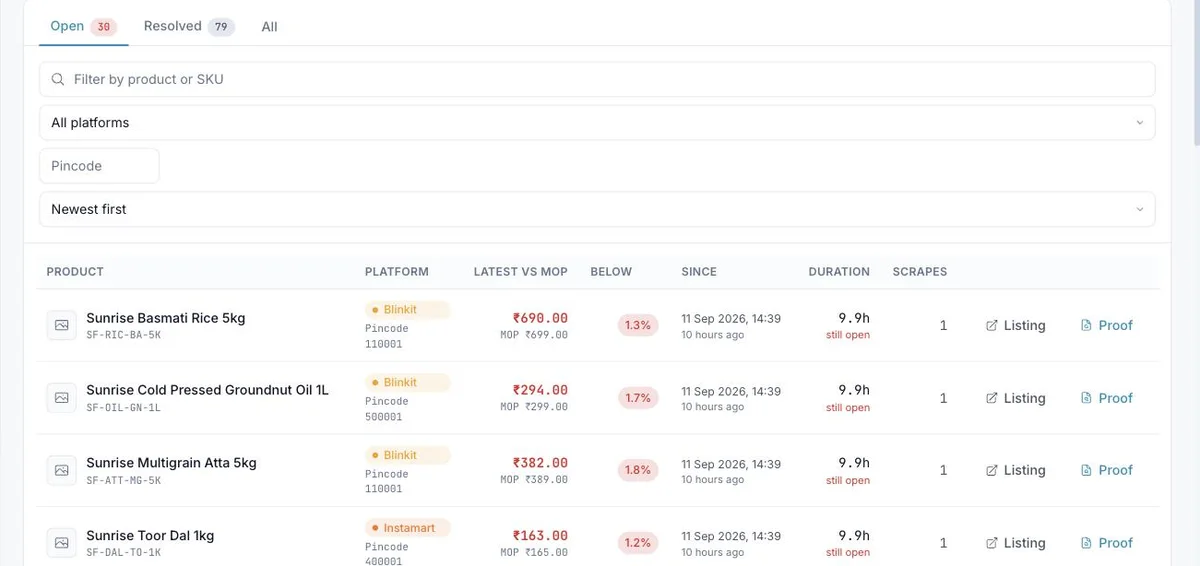Open Listing link for Sunrise Basmati Rice
This screenshot has height=566, width=1200.
pos(1015,326)
